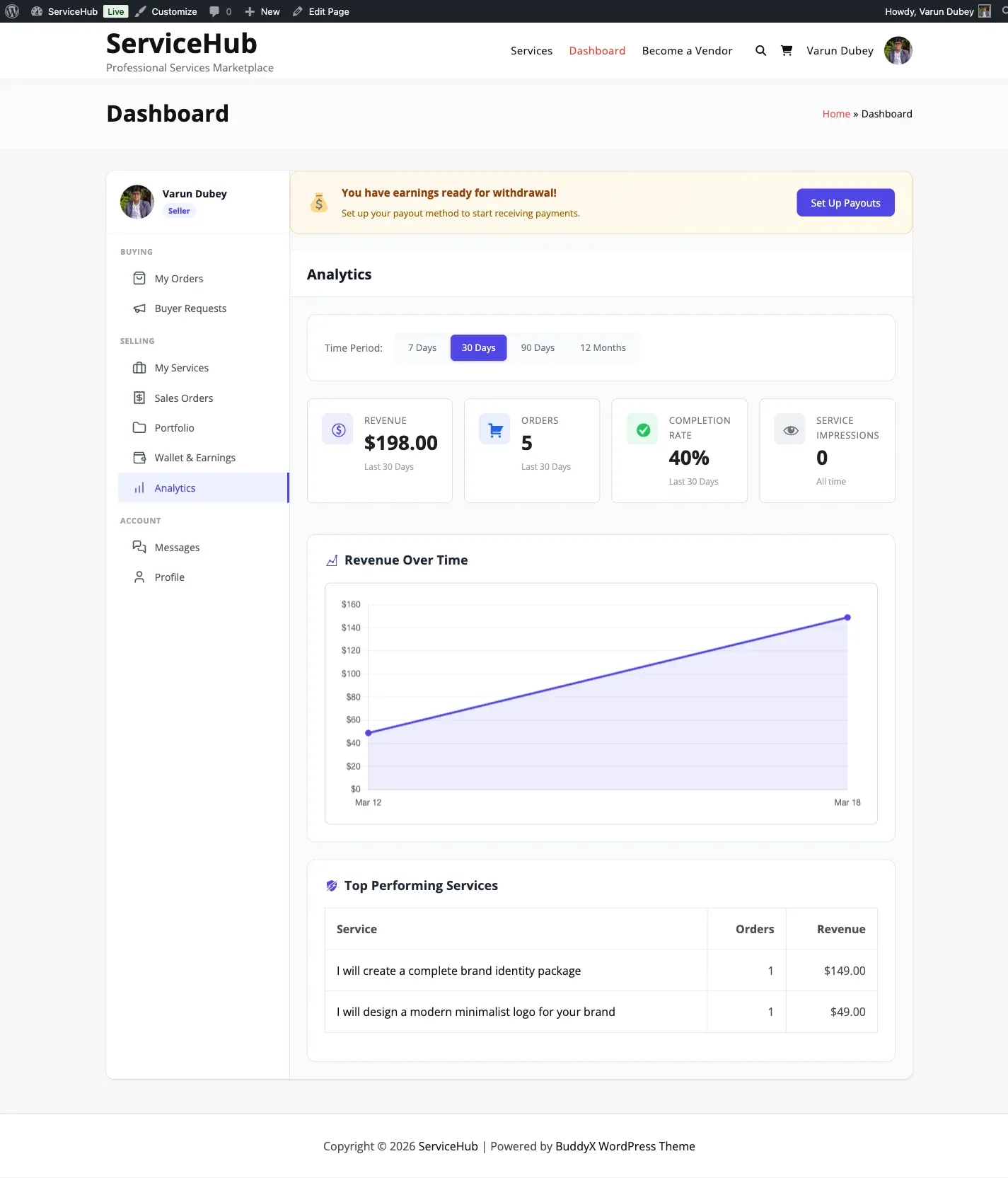Click Edit Page in the admin bar
1008x1178 pixels.
(x=321, y=11)
